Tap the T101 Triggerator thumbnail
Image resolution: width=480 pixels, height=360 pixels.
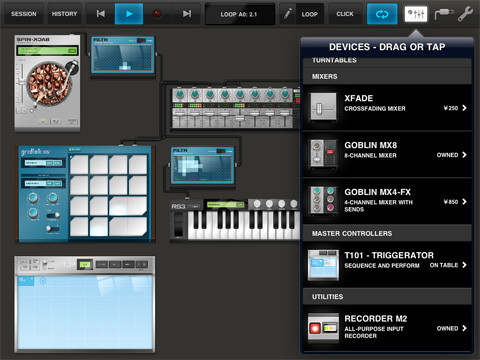[323, 265]
